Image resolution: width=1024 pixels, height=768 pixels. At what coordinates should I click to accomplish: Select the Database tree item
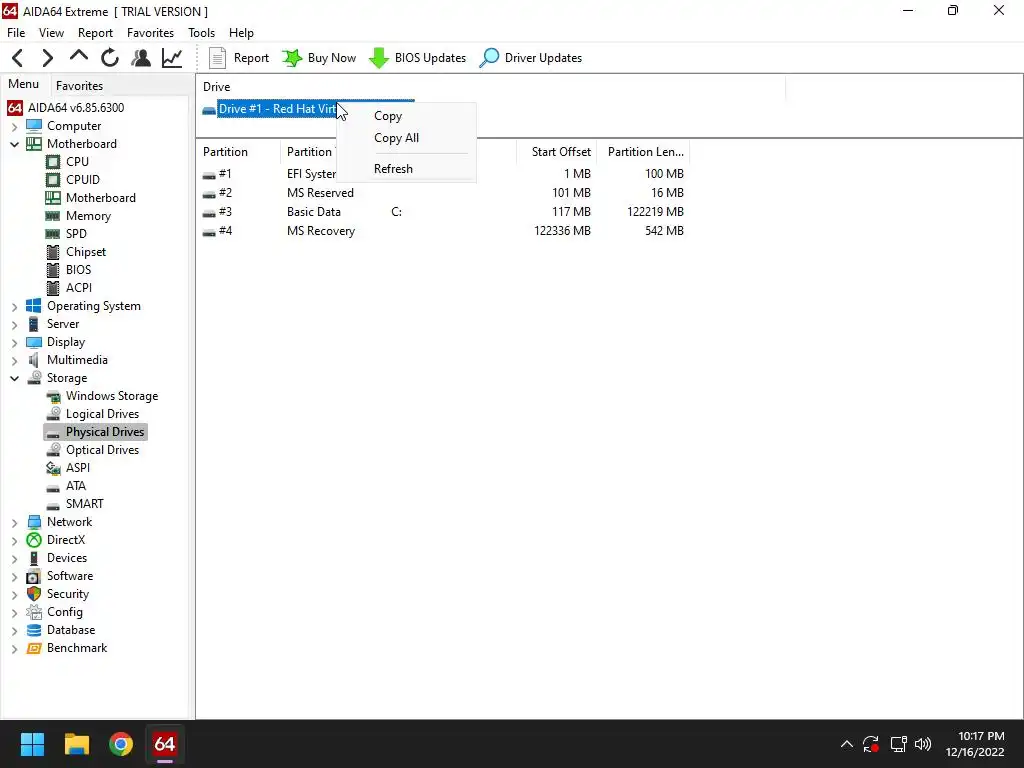[x=71, y=630]
